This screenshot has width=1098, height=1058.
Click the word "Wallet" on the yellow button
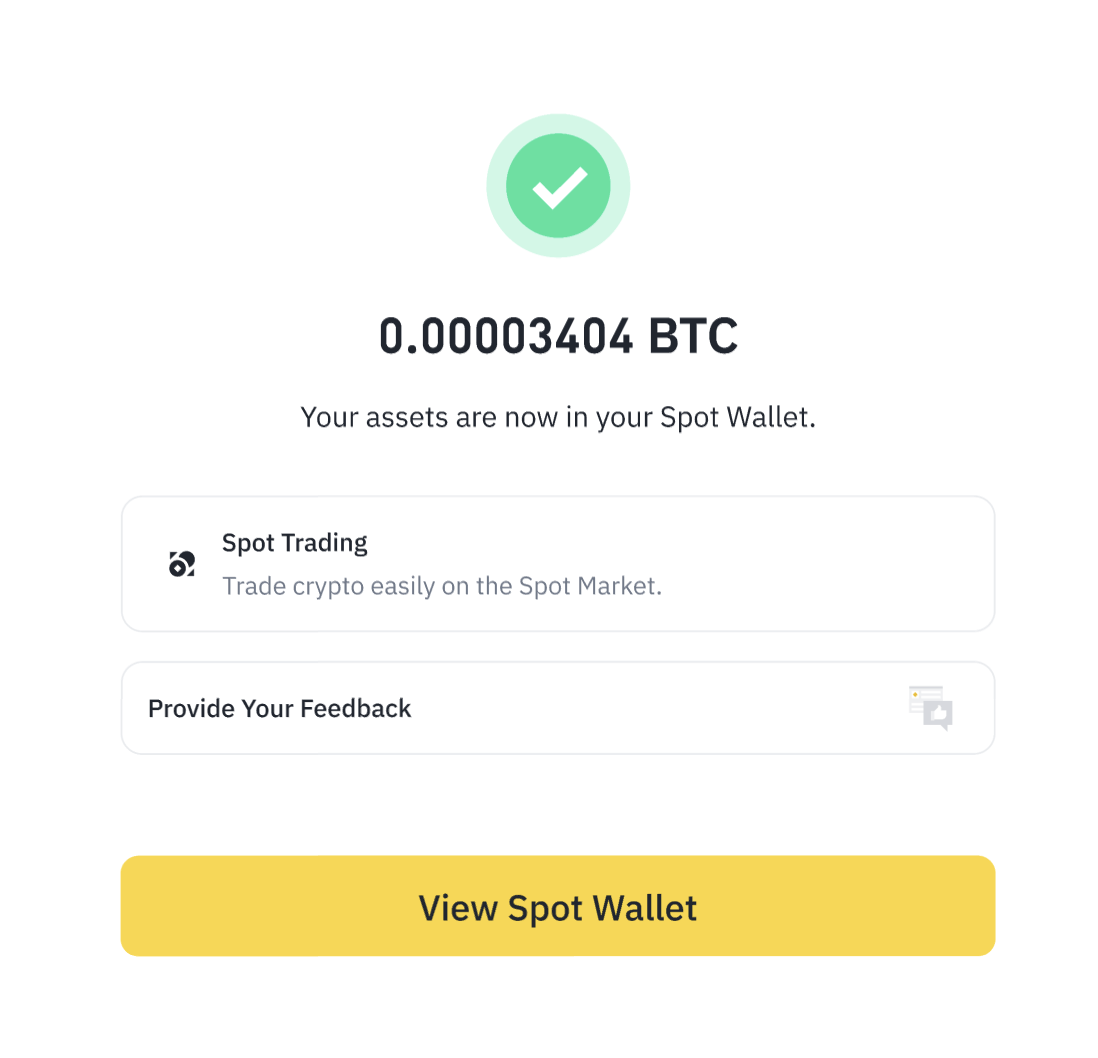pos(644,908)
